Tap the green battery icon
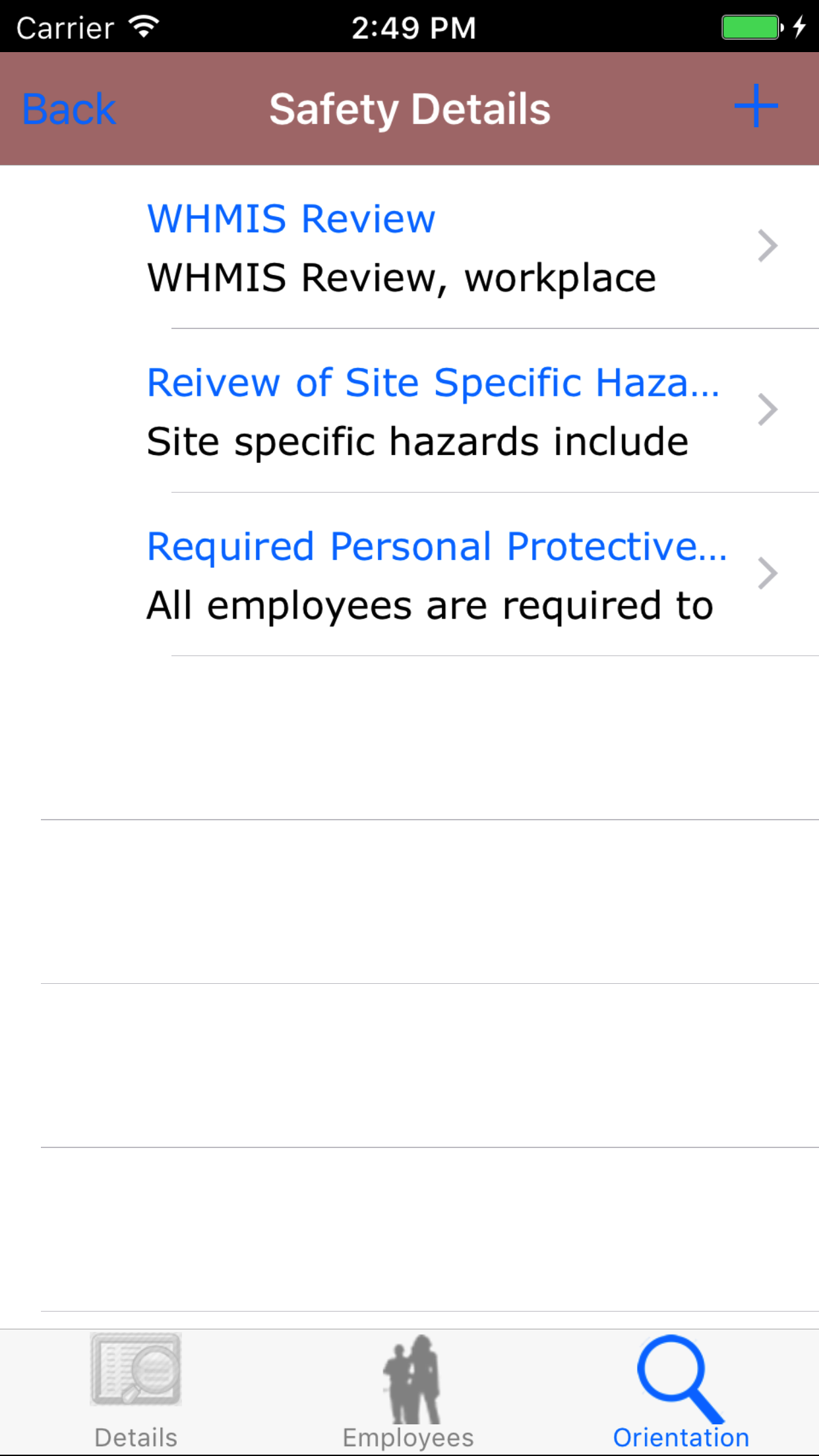This screenshot has height=1456, width=819. click(x=751, y=28)
